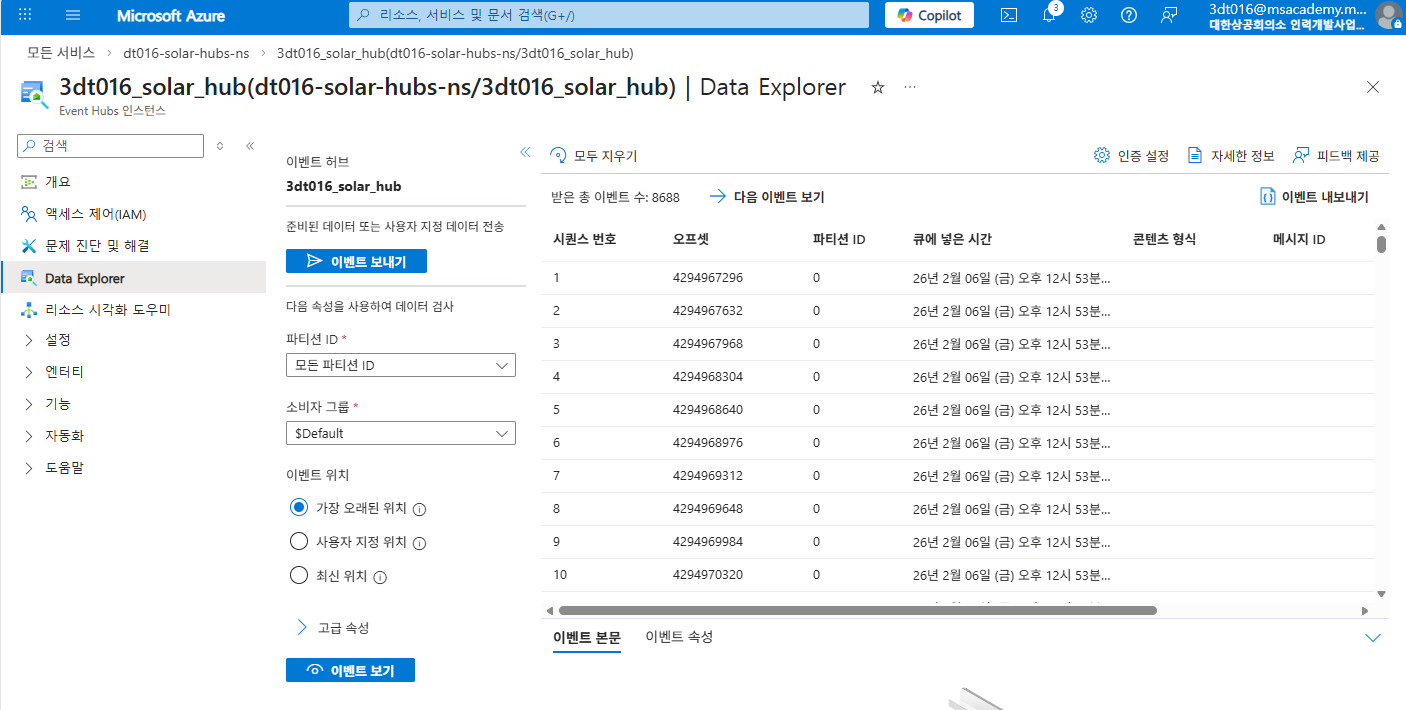The height and width of the screenshot is (710, 1406).
Task: Collapse the left sidebar menu
Action: 250,146
